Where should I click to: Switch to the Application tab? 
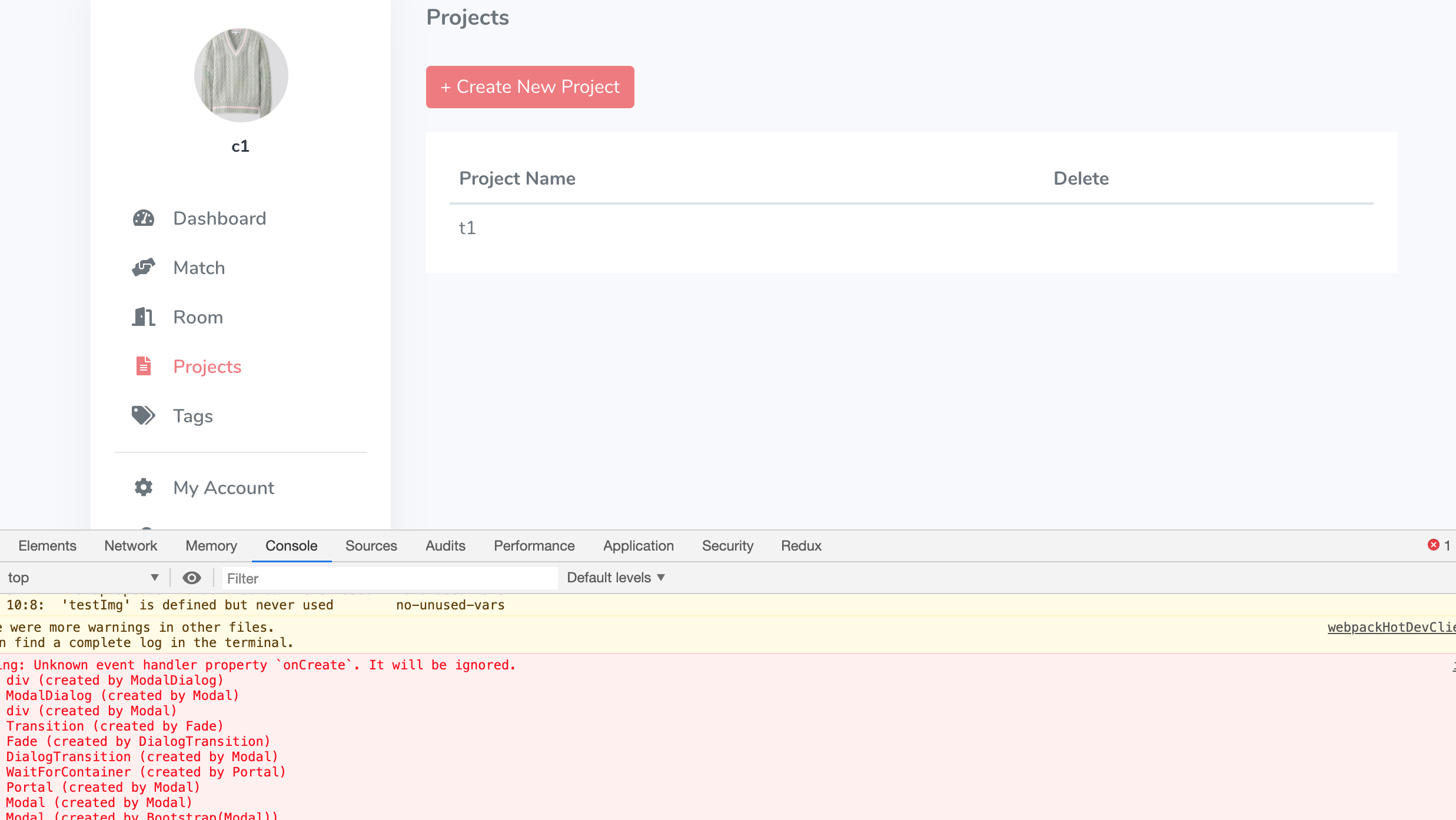pos(639,546)
